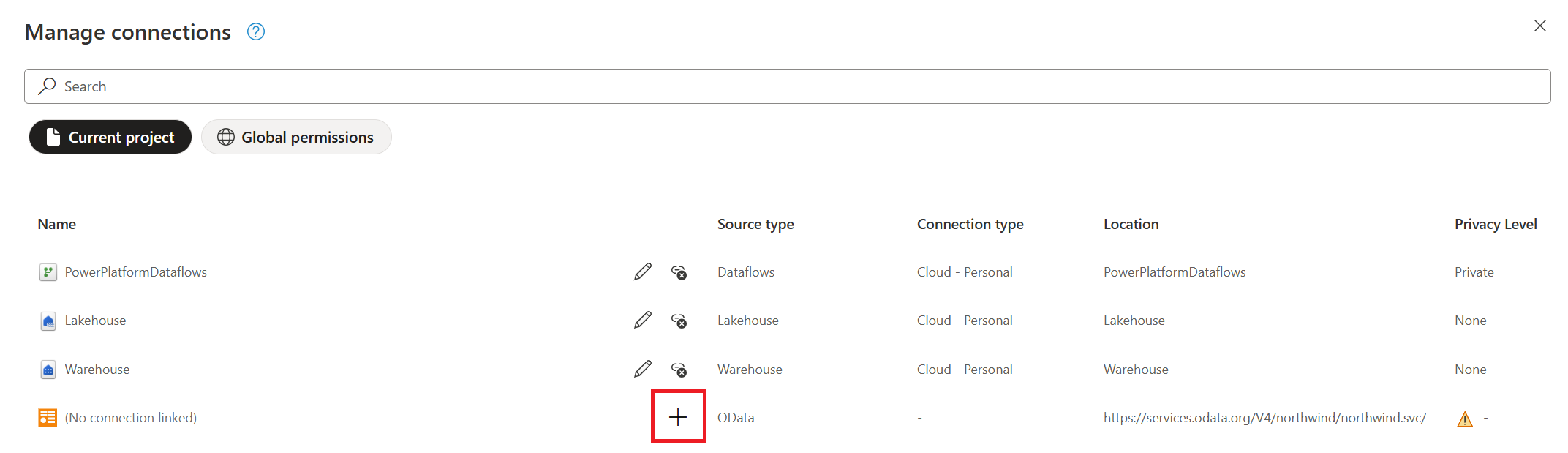Unlink the PowerPlatformDataflows connection
This screenshot has height=453, width=1568.
tap(679, 272)
